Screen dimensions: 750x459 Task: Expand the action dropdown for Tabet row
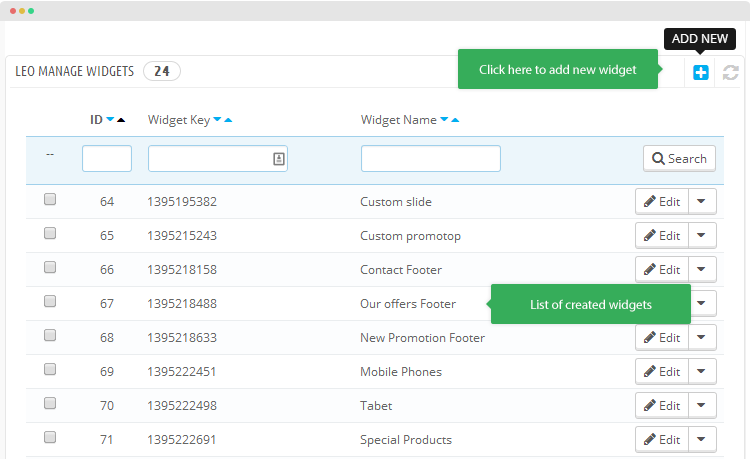click(702, 405)
